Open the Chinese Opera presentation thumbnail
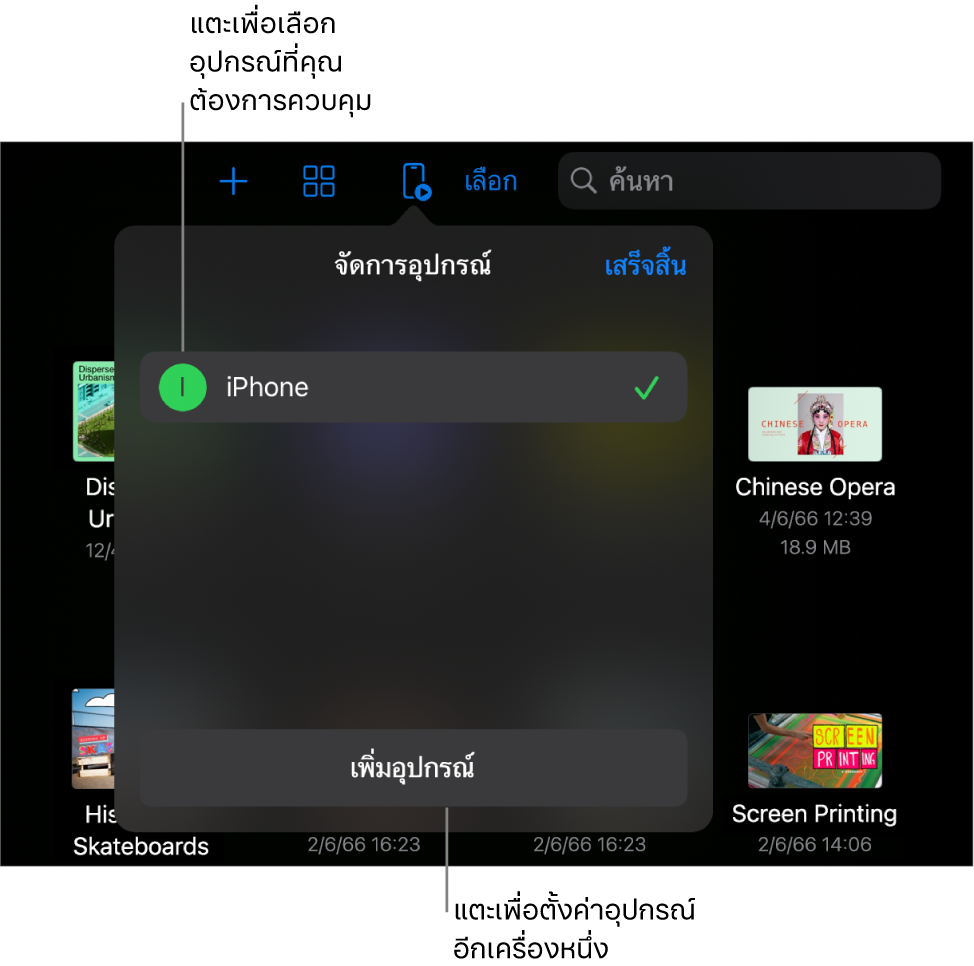This screenshot has height=966, width=974. (x=815, y=424)
